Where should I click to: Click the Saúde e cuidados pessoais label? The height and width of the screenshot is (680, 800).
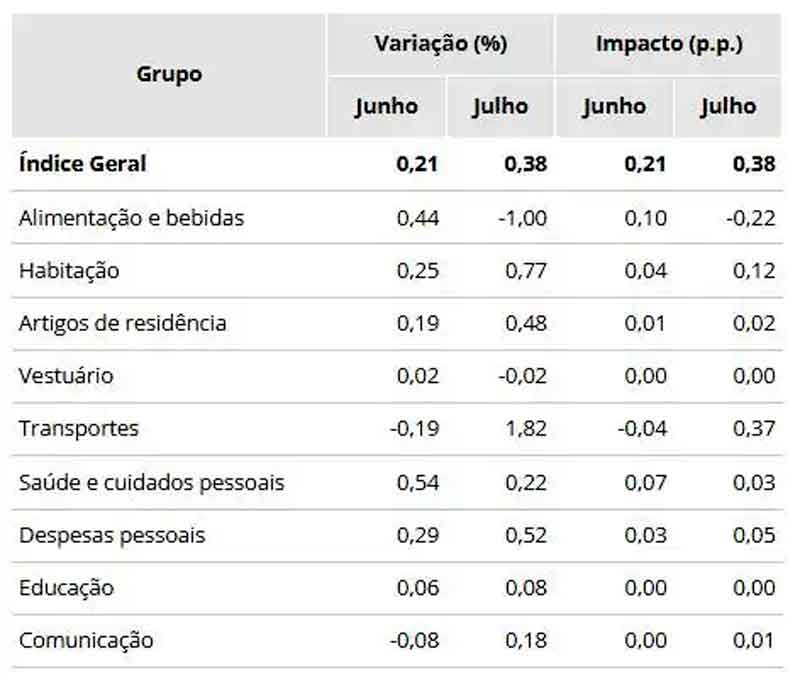click(151, 482)
